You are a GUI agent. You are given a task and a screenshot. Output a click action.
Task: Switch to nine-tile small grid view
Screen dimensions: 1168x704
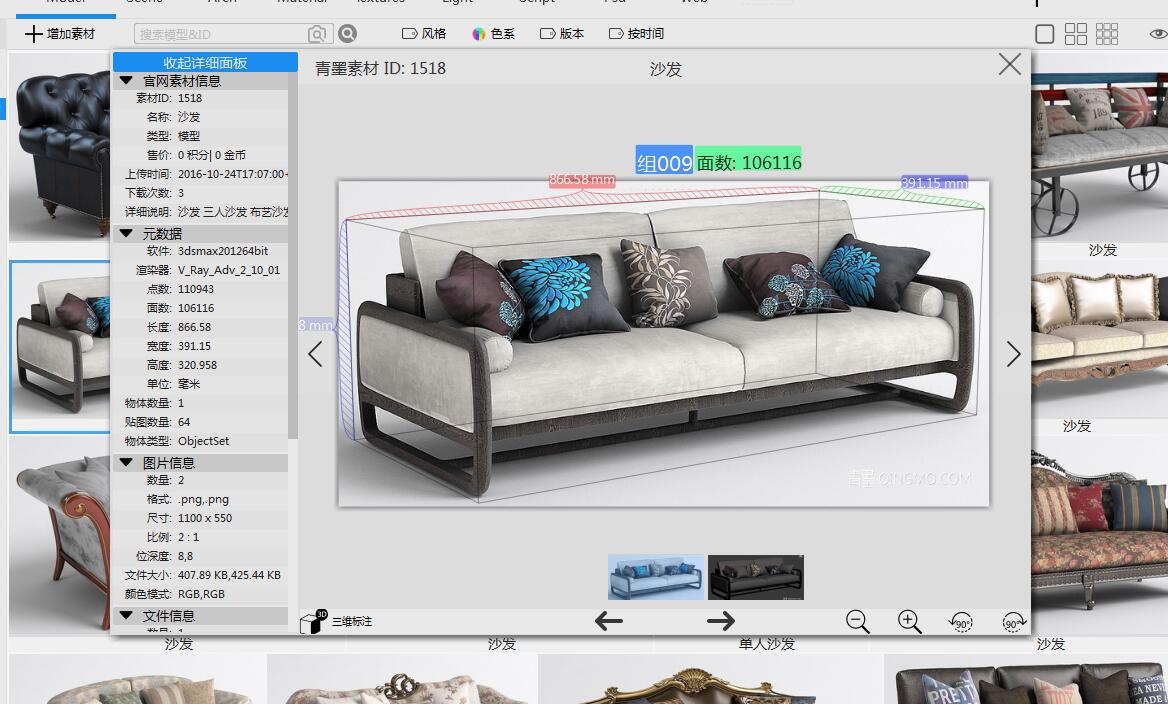point(1107,34)
